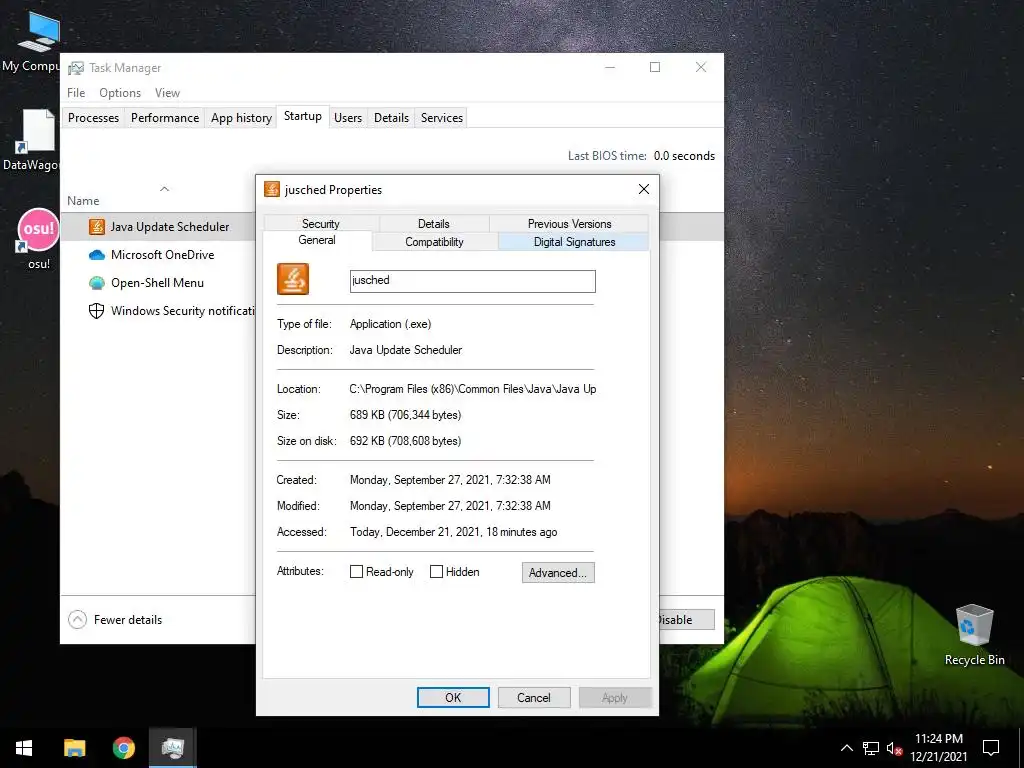This screenshot has height=768, width=1024.
Task: Toggle the Read-only attribute checkbox
Action: (x=357, y=572)
